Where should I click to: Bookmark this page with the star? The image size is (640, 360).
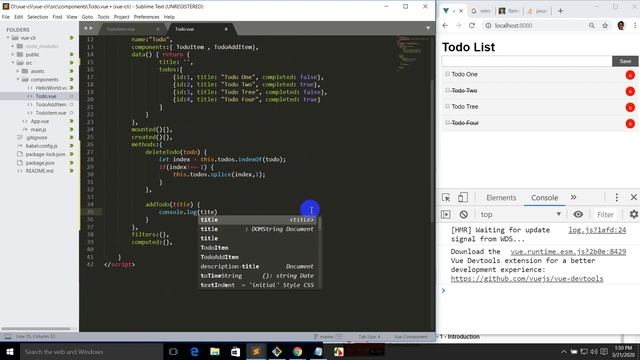coord(605,26)
